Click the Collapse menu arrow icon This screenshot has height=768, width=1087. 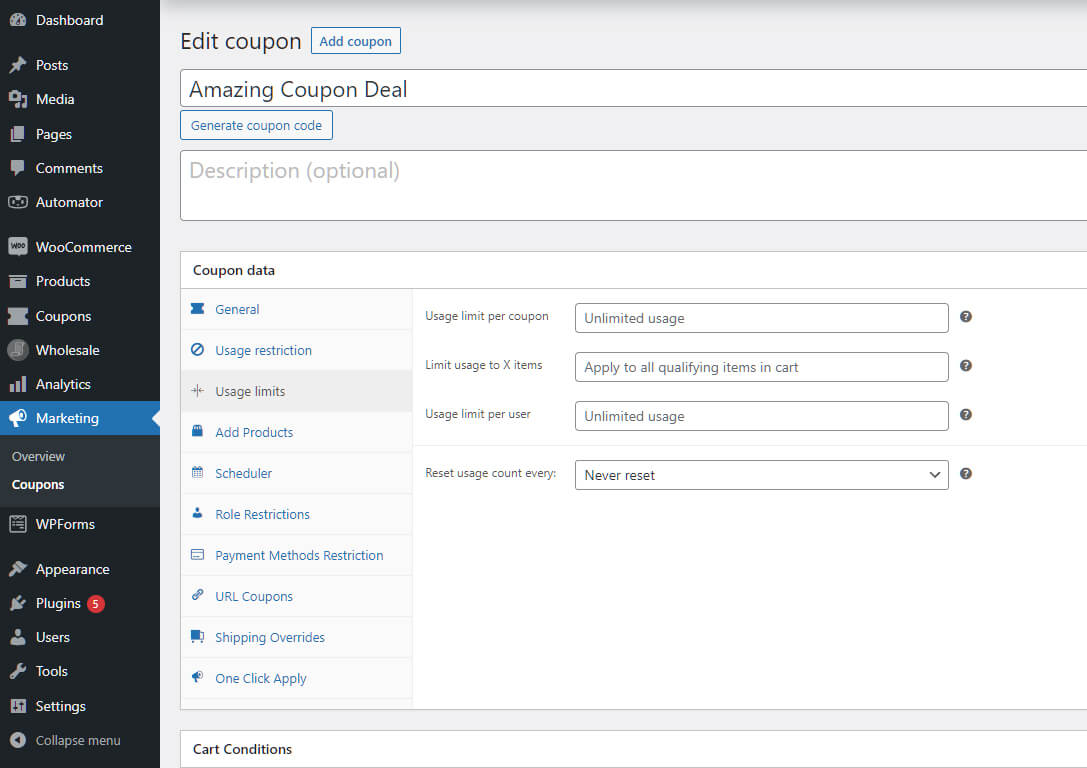coord(17,741)
